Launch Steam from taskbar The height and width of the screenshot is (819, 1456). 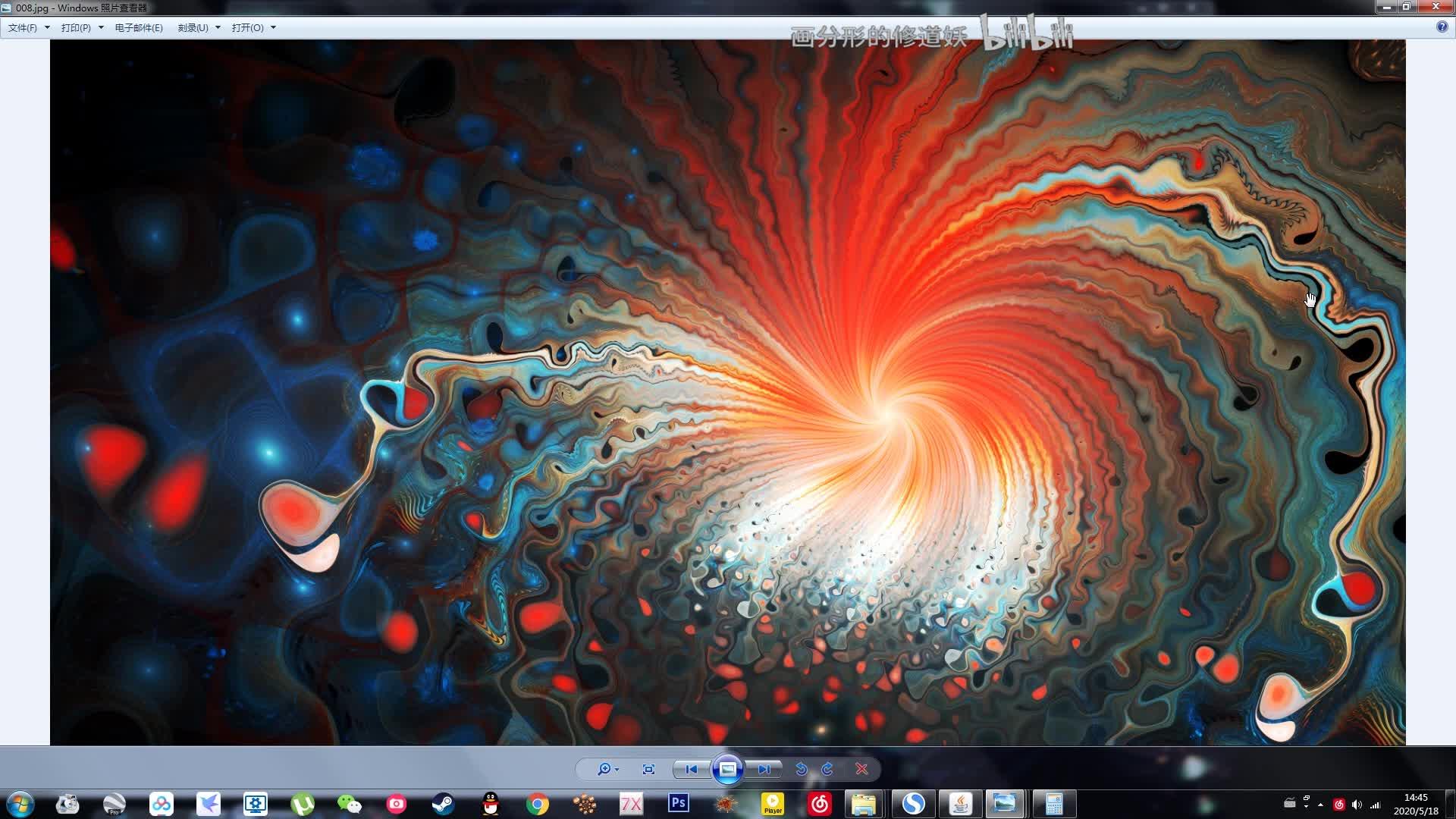[x=444, y=804]
